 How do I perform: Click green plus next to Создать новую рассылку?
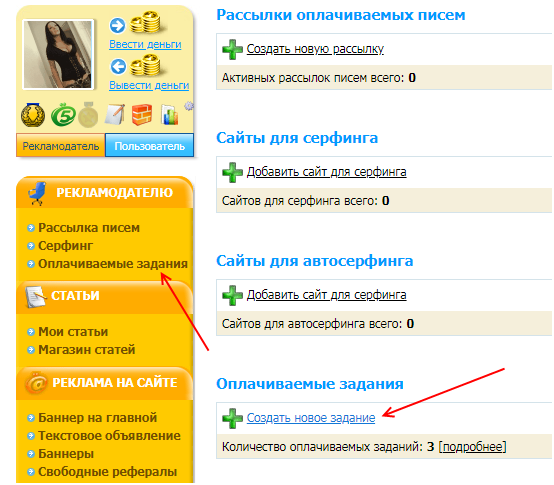click(x=232, y=49)
